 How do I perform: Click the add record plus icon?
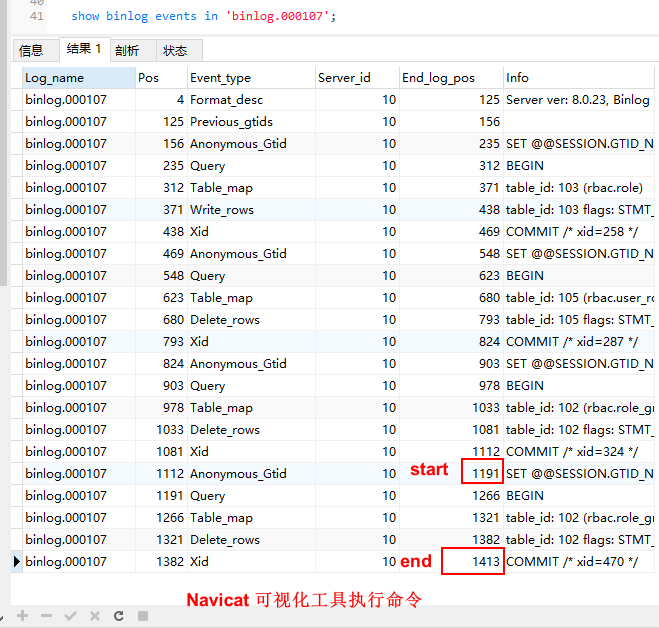point(22,616)
